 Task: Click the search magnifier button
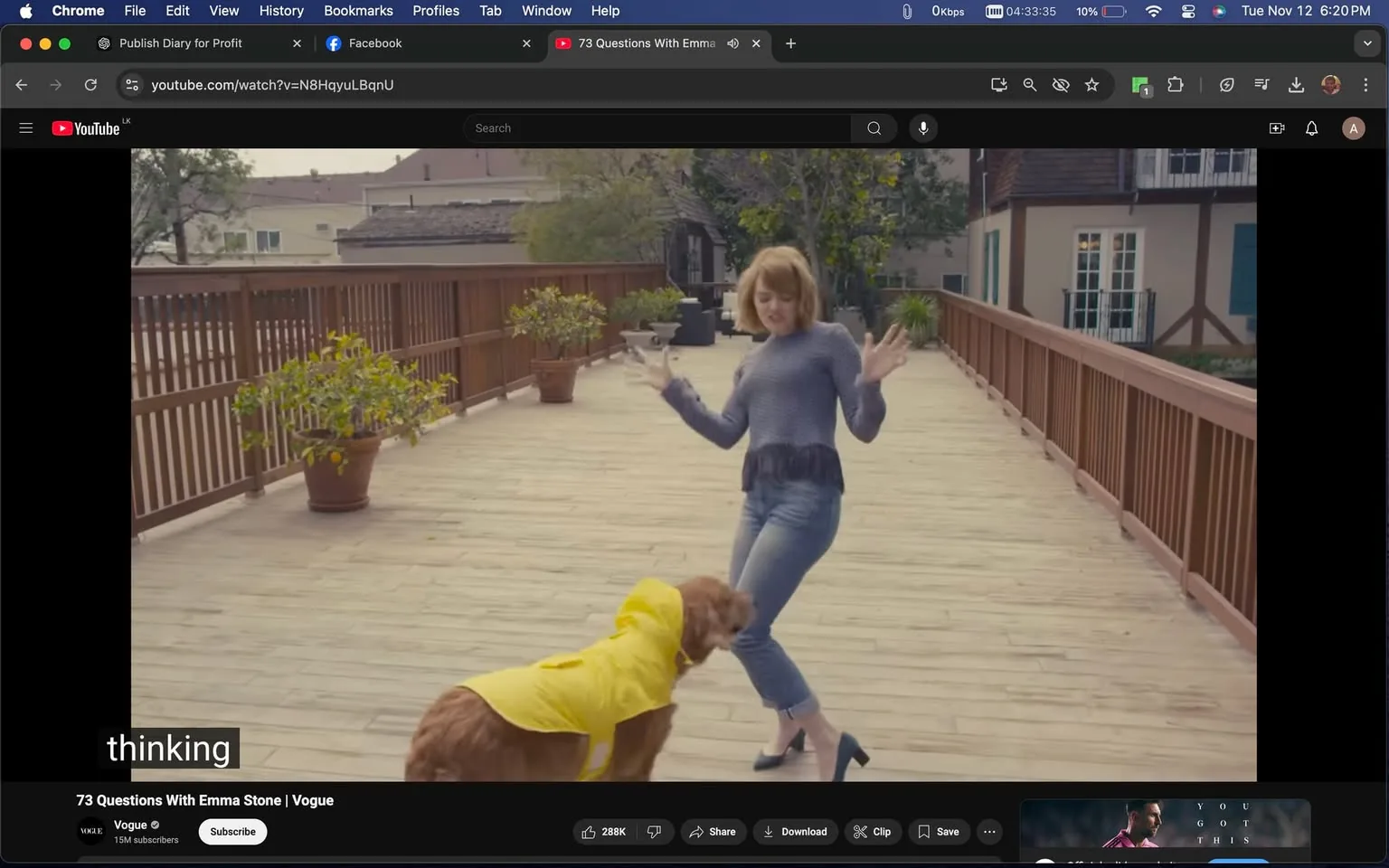pos(873,127)
